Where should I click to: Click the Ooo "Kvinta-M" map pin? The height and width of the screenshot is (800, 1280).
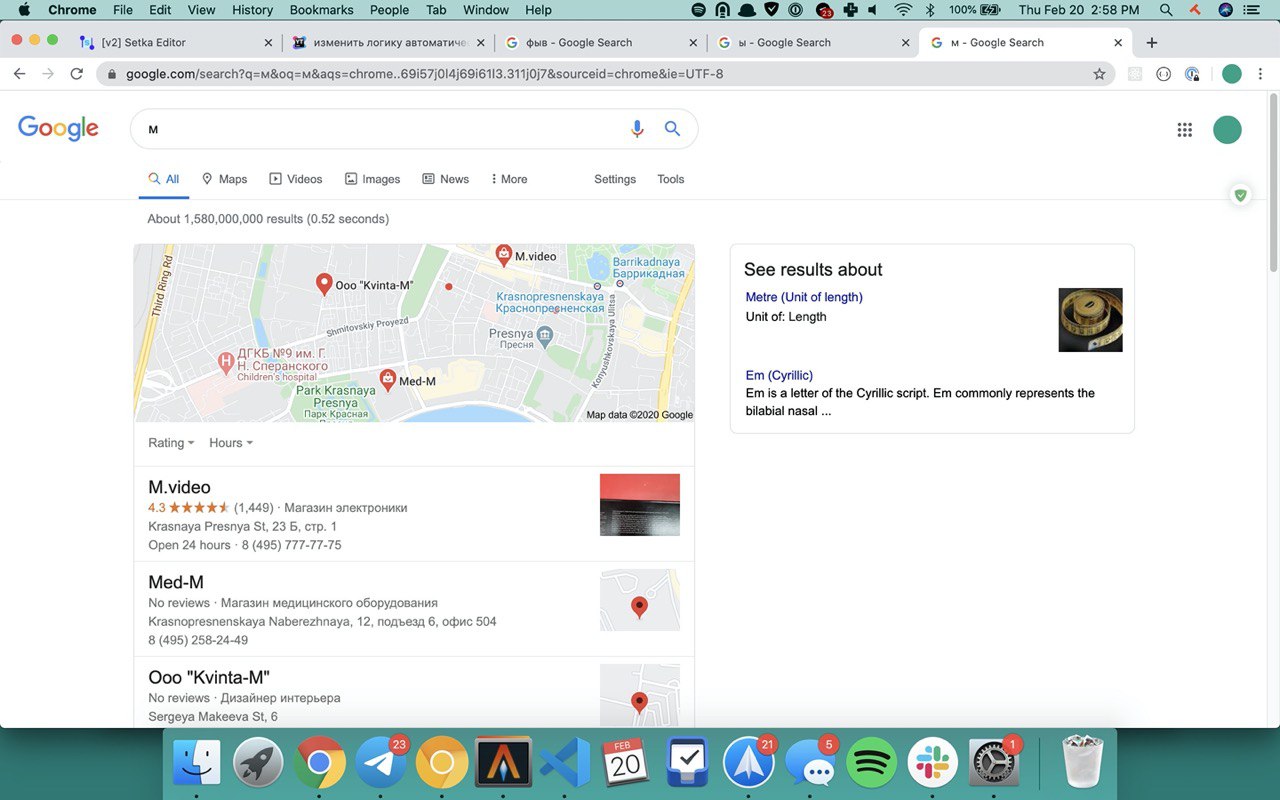click(324, 284)
